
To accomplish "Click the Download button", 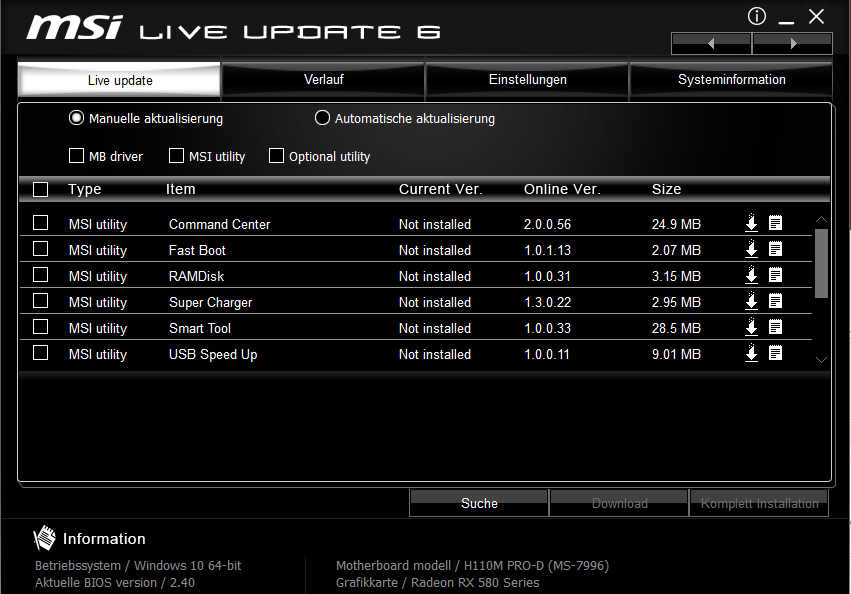I will (x=619, y=503).
